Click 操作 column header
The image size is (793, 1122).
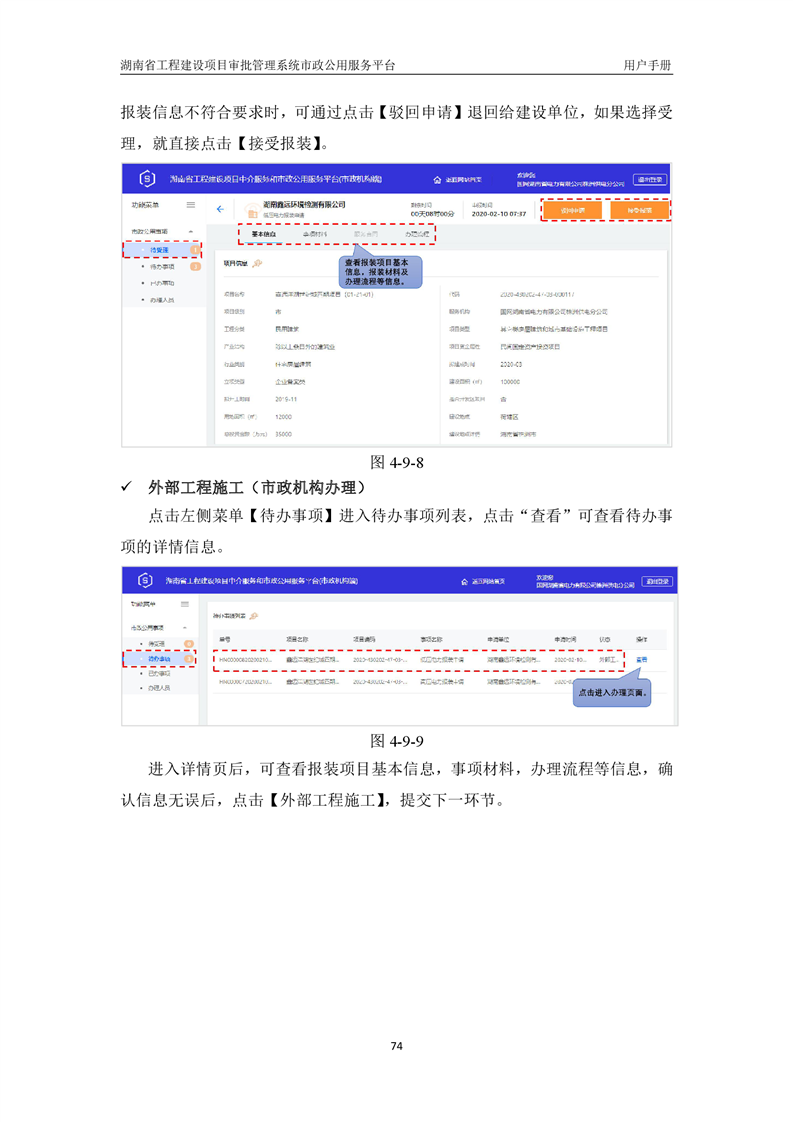(641, 639)
